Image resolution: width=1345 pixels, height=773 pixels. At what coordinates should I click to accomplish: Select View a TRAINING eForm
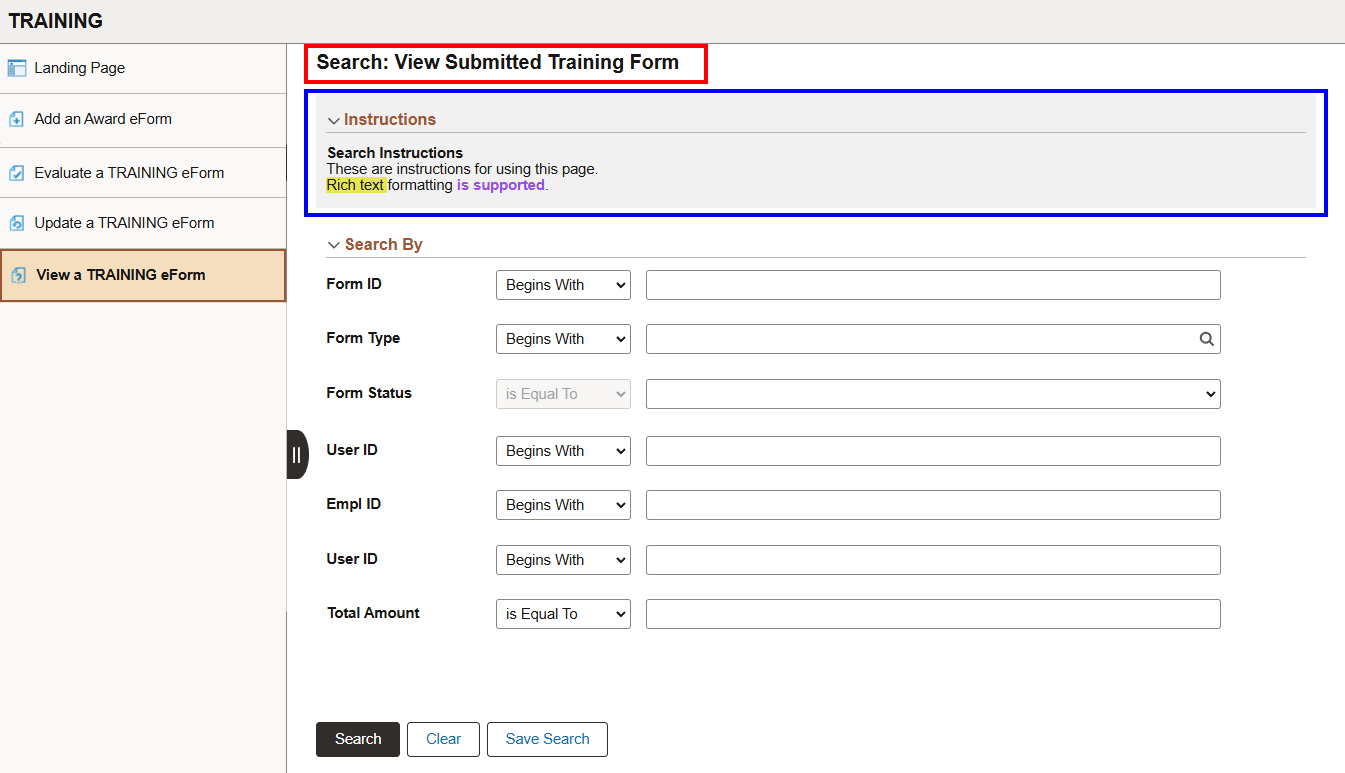coord(143,275)
